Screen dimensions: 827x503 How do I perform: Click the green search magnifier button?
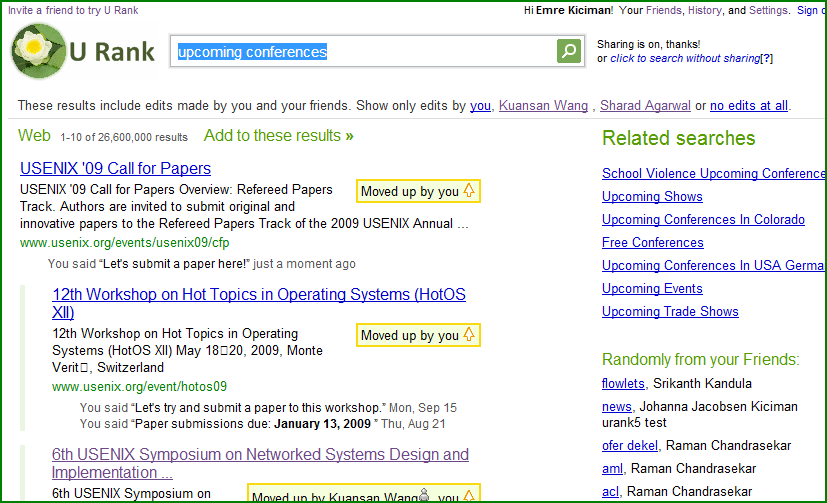569,51
